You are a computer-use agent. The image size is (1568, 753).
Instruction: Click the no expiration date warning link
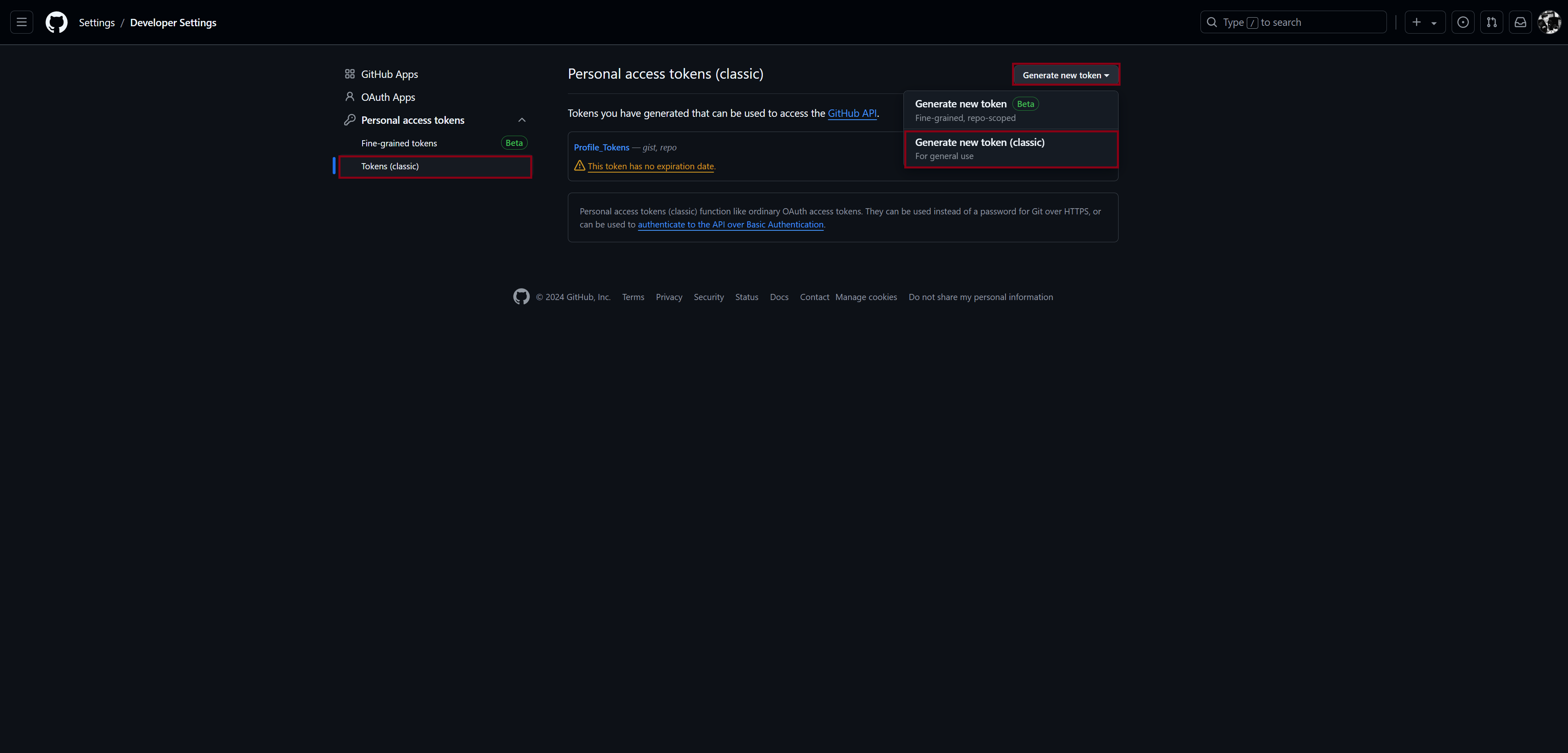pos(651,166)
